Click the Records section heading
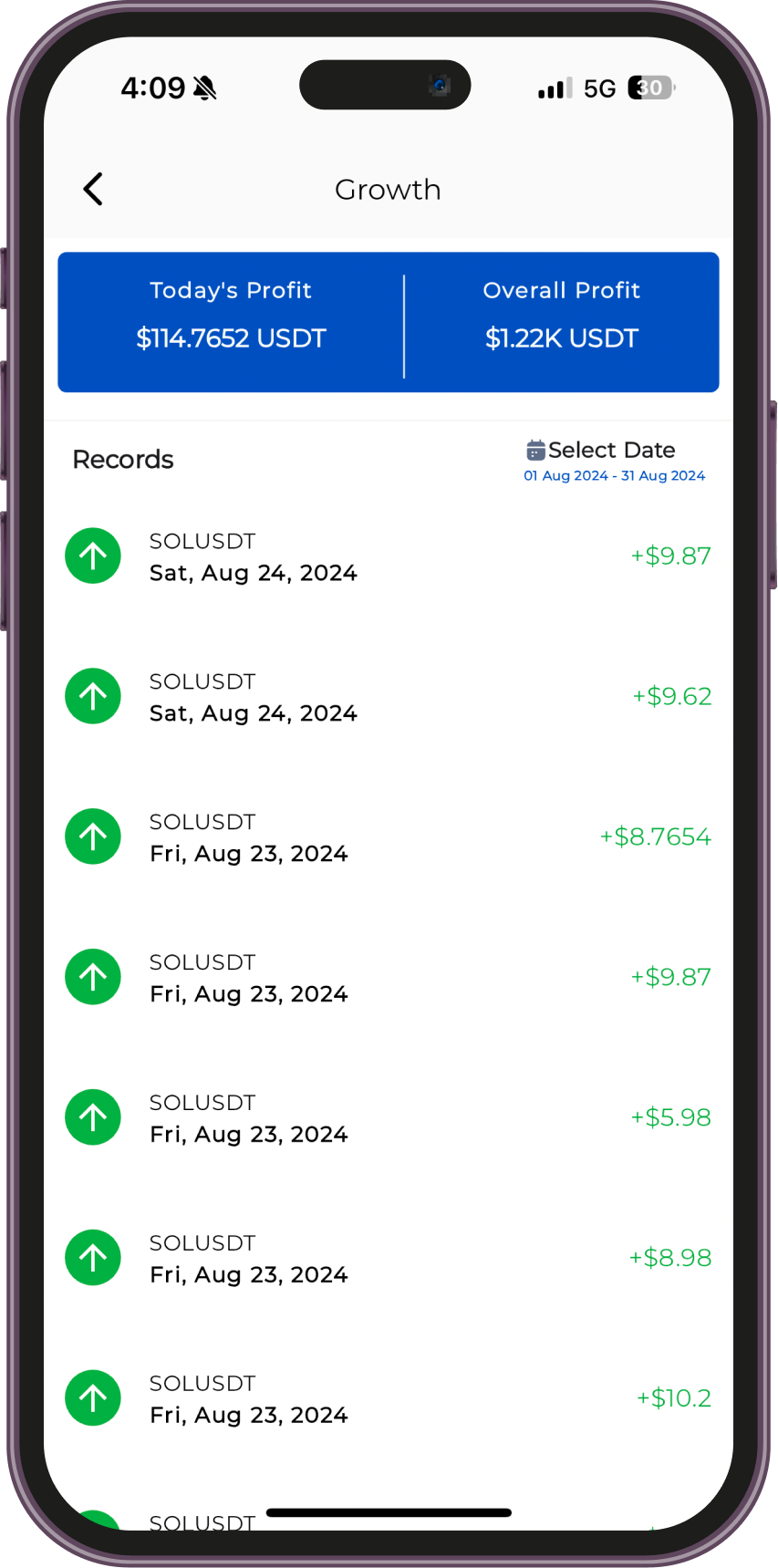 click(x=123, y=460)
